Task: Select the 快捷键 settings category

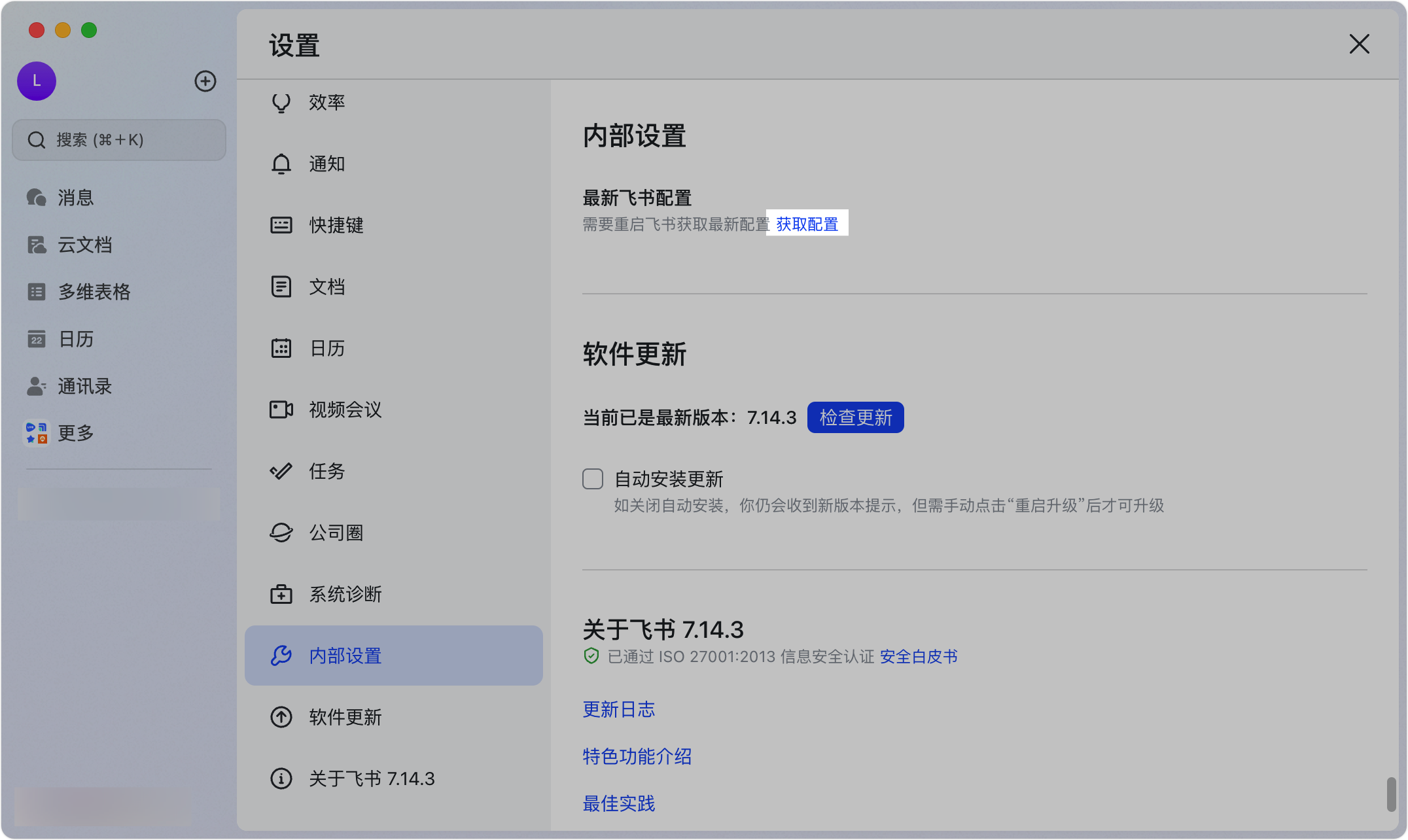Action: tap(394, 225)
